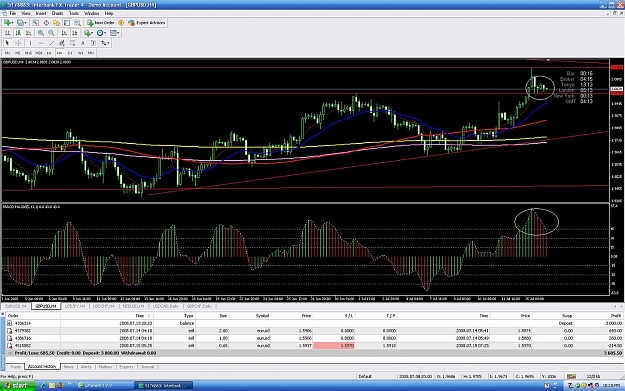Select order row 4518882
This screenshot has width=625, height=391.
pyautogui.click(x=314, y=346)
